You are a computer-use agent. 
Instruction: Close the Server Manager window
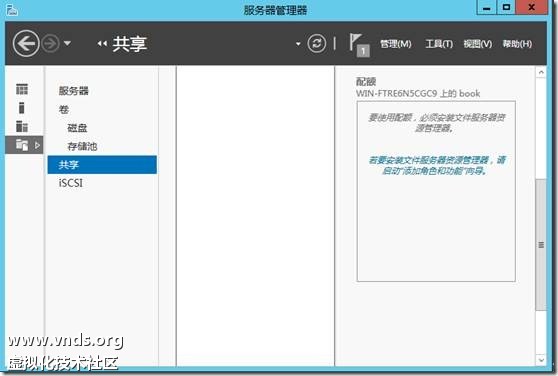[532, 7]
